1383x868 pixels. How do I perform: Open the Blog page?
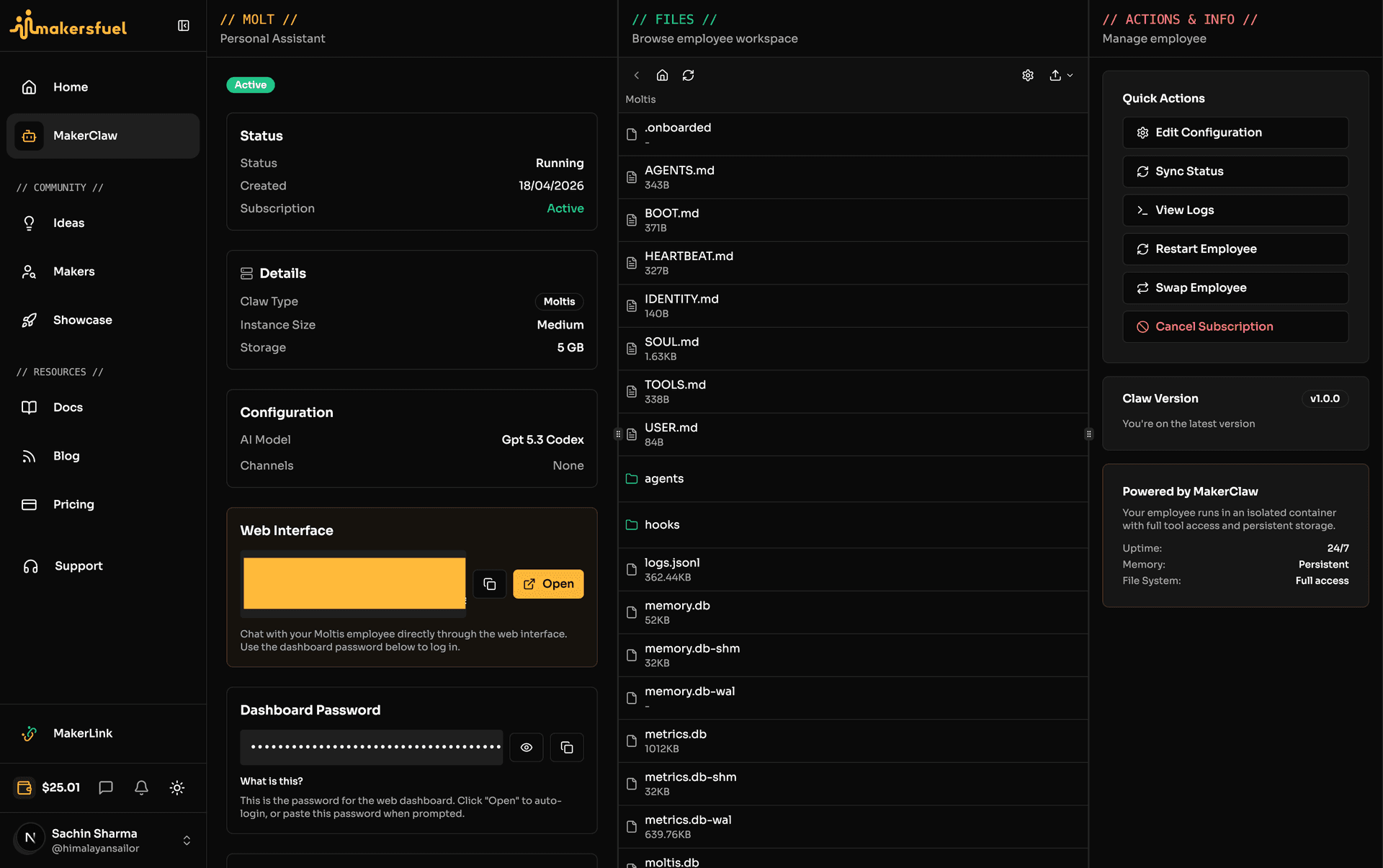(103, 456)
